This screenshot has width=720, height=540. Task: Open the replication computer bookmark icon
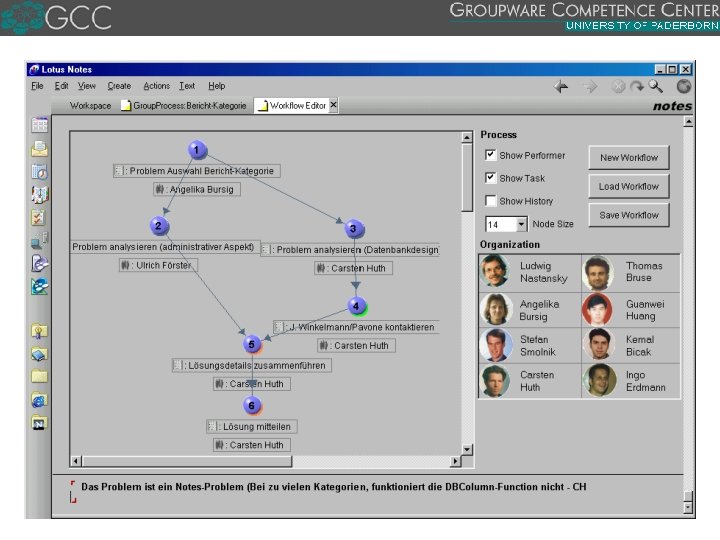(39, 240)
